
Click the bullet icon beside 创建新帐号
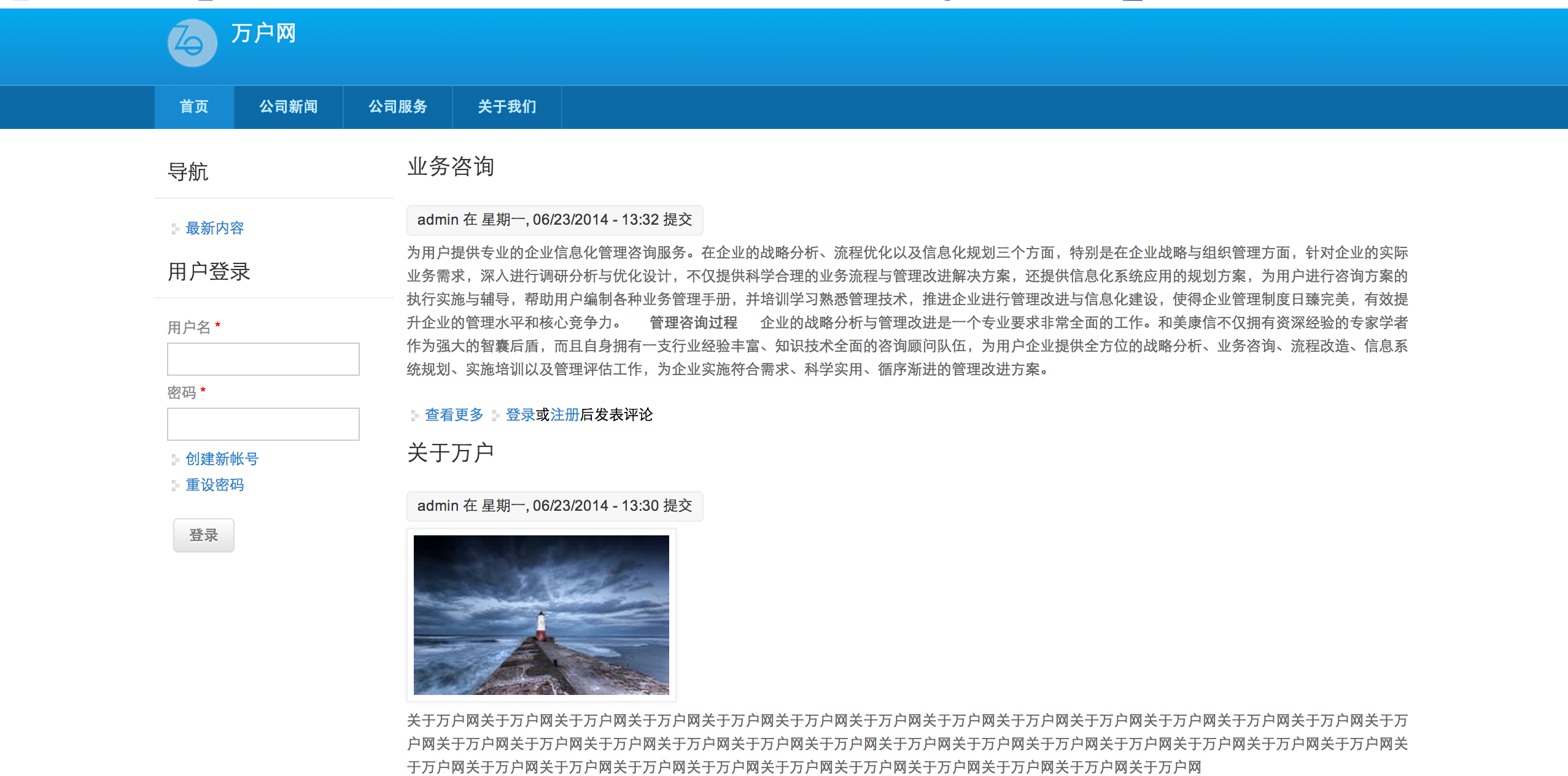(175, 460)
